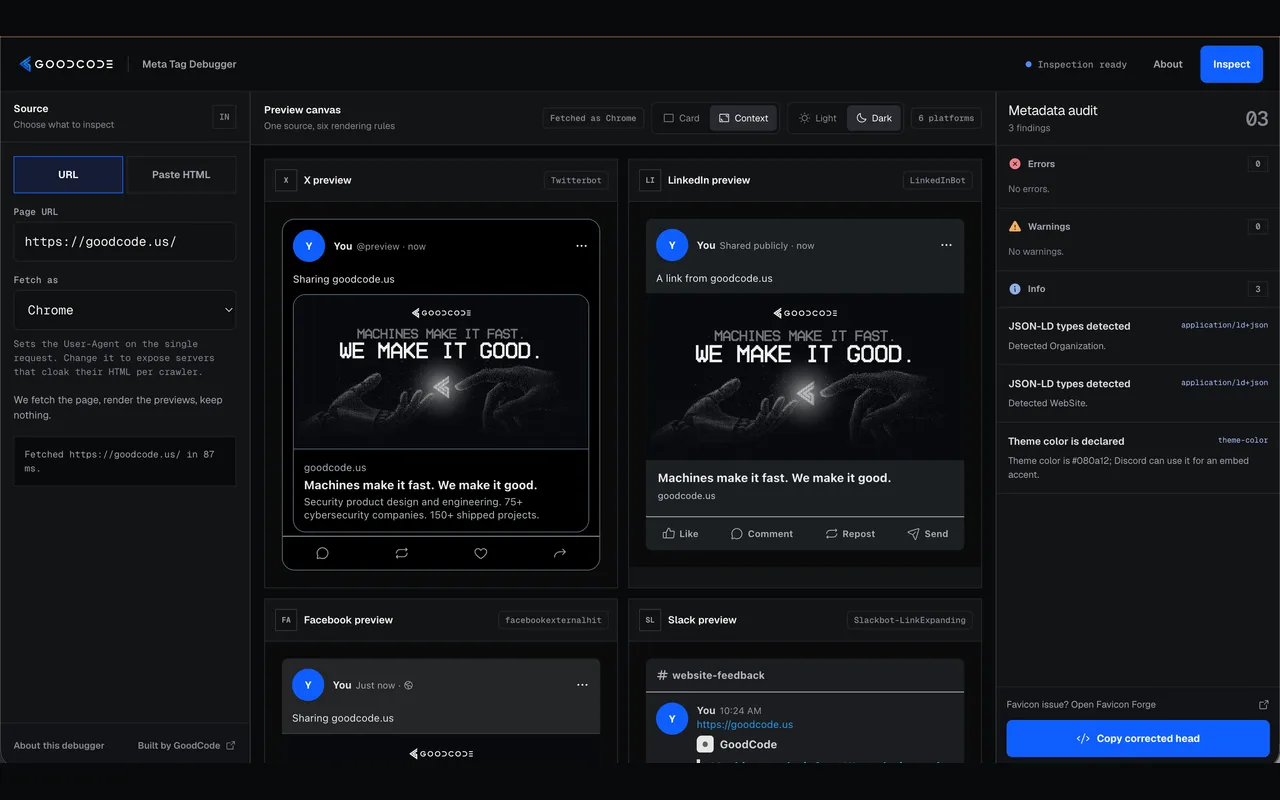
Task: Click the X reply icon
Action: (x=322, y=553)
